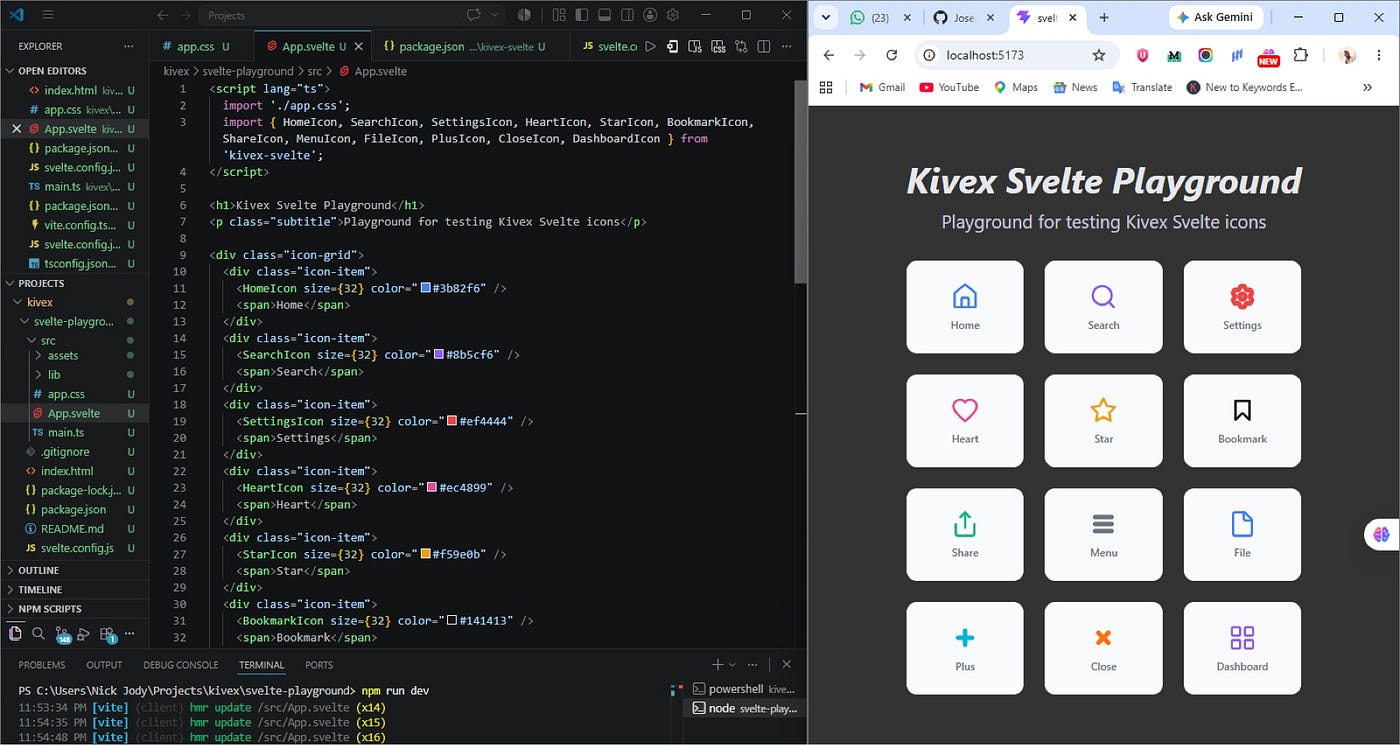This screenshot has width=1400, height=745.
Task: Select the powershell terminal entry
Action: (x=746, y=689)
